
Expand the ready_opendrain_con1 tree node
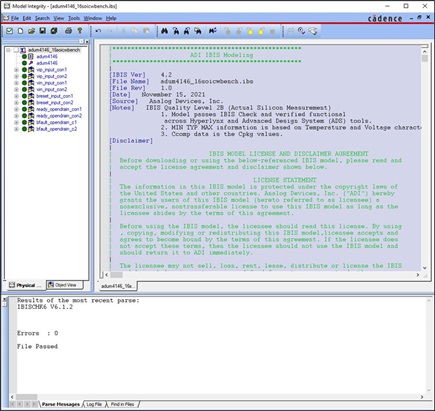point(16,109)
